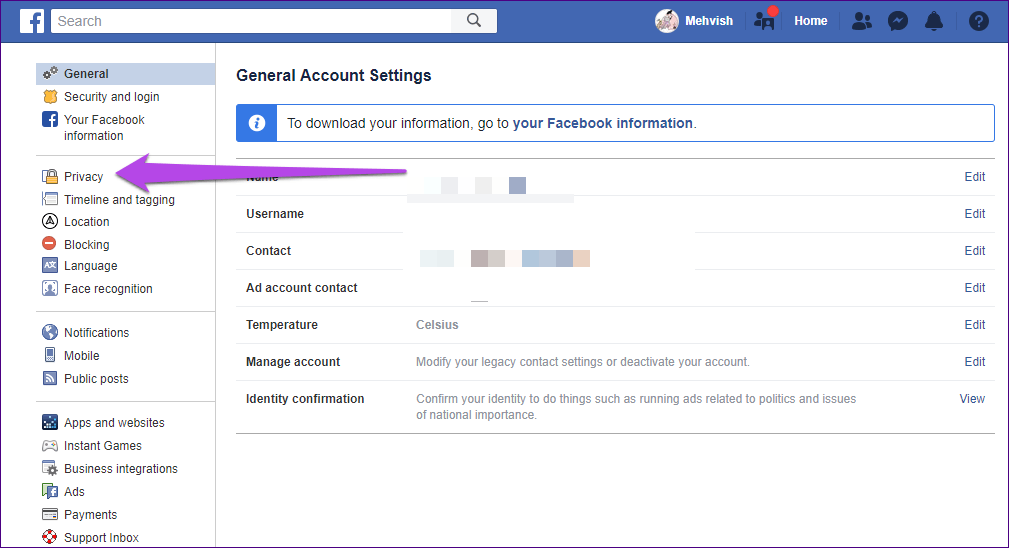Click the Identity confirmation label
1009x548 pixels.
[x=305, y=399]
